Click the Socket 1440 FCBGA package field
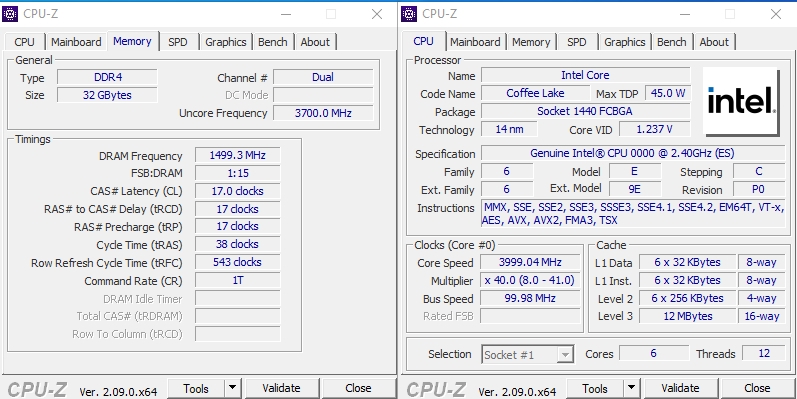Screen dimensions: 797x399 coord(586,111)
